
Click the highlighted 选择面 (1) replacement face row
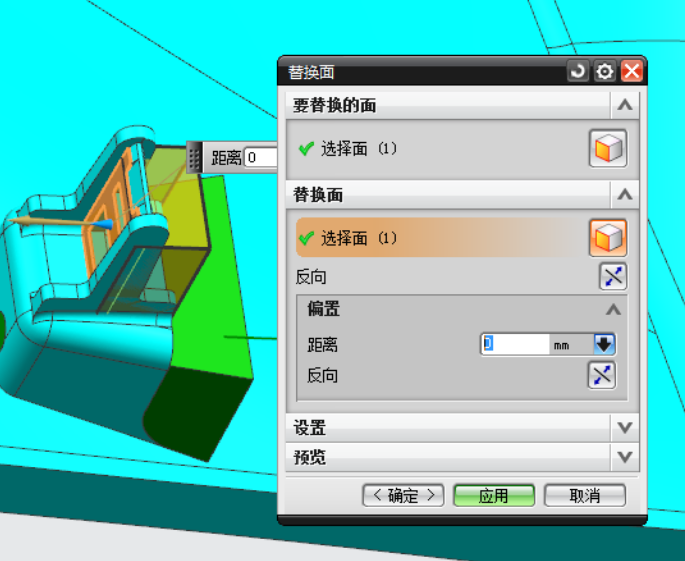[441, 238]
